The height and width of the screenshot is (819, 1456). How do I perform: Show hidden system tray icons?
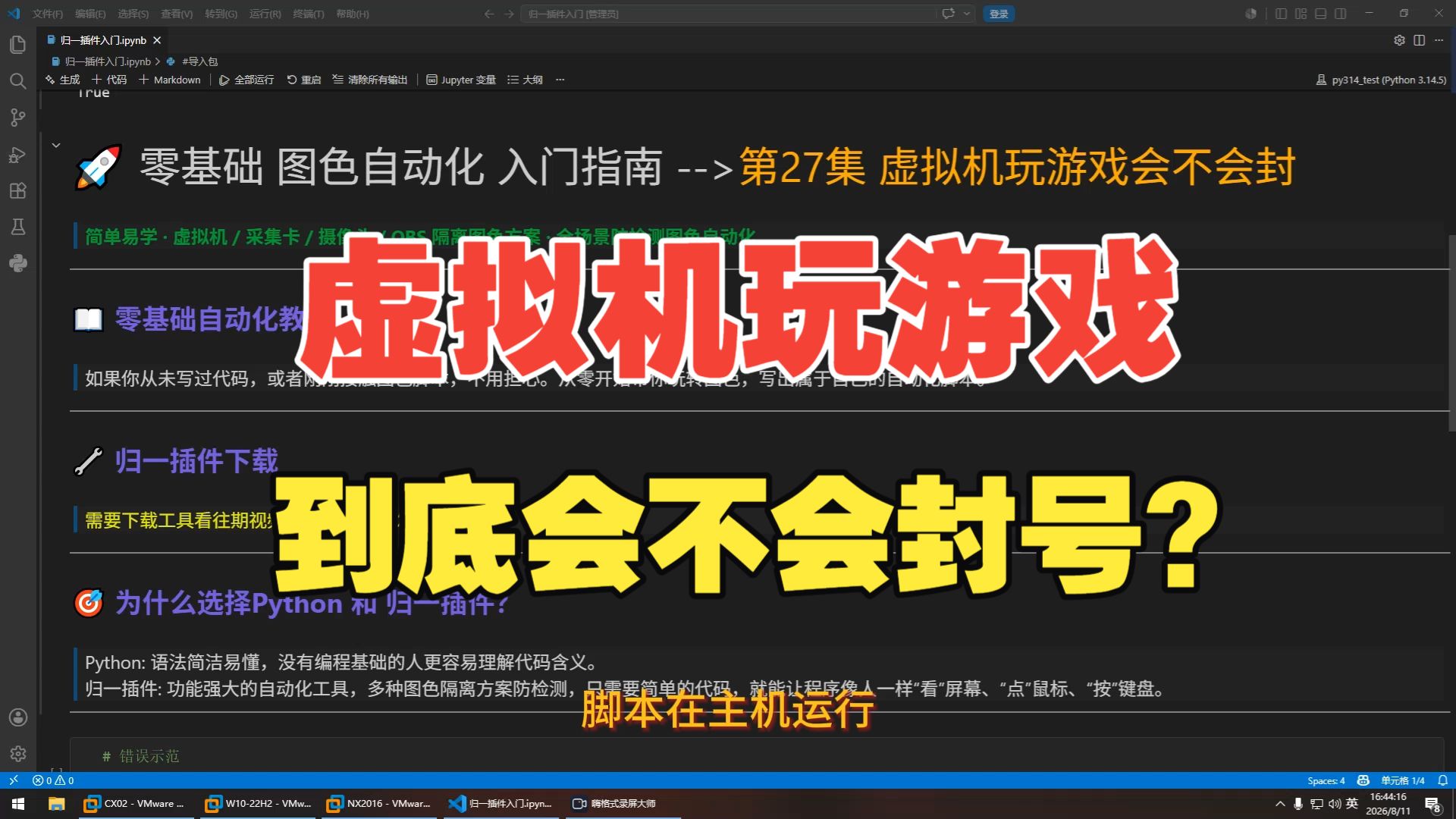(x=1280, y=804)
